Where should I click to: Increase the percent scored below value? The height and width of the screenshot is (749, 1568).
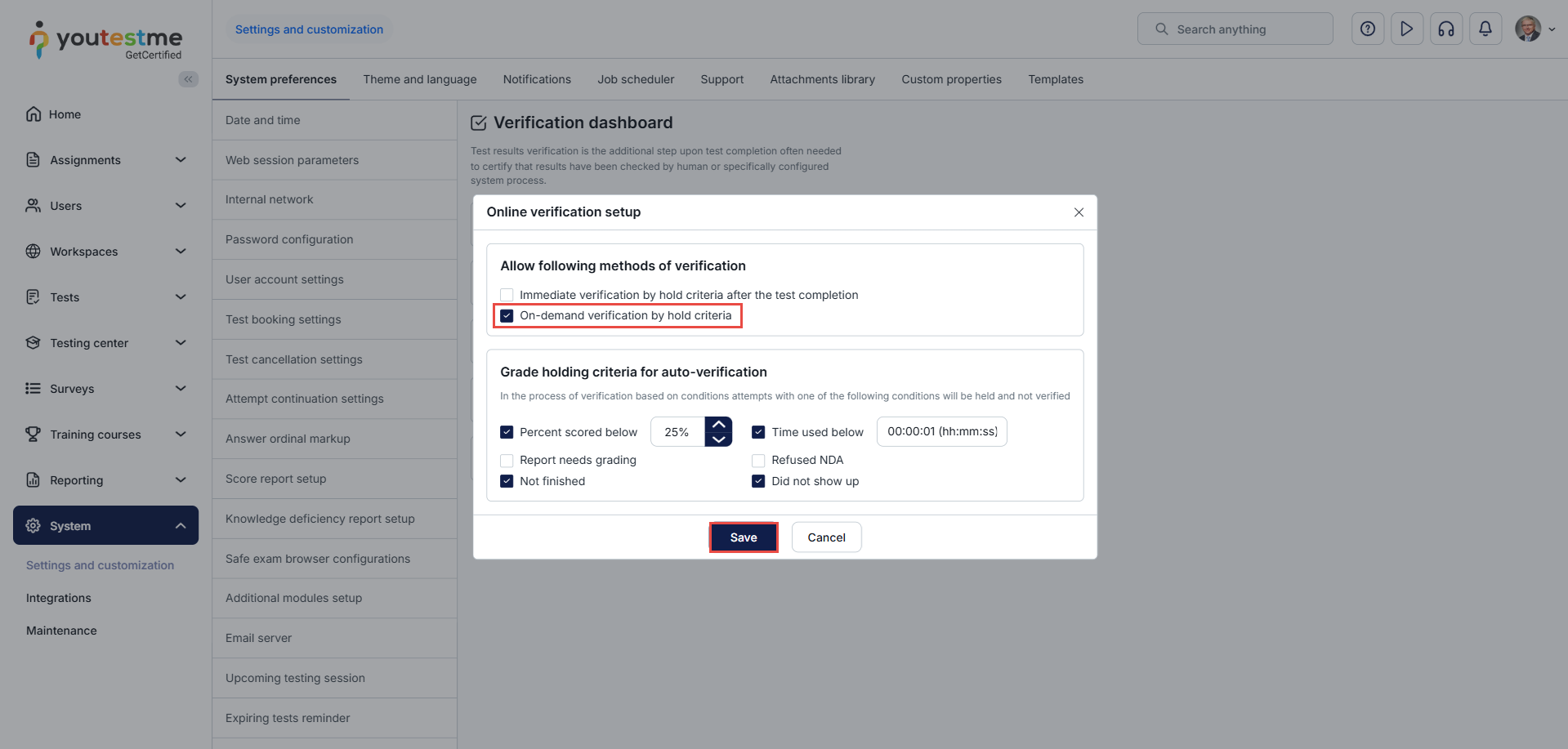[718, 425]
